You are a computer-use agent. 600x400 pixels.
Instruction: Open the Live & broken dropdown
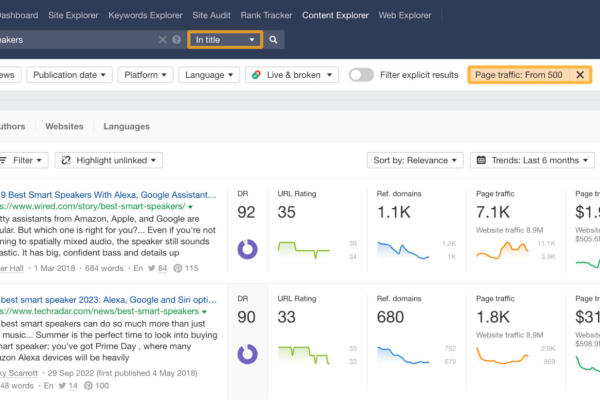(x=292, y=75)
